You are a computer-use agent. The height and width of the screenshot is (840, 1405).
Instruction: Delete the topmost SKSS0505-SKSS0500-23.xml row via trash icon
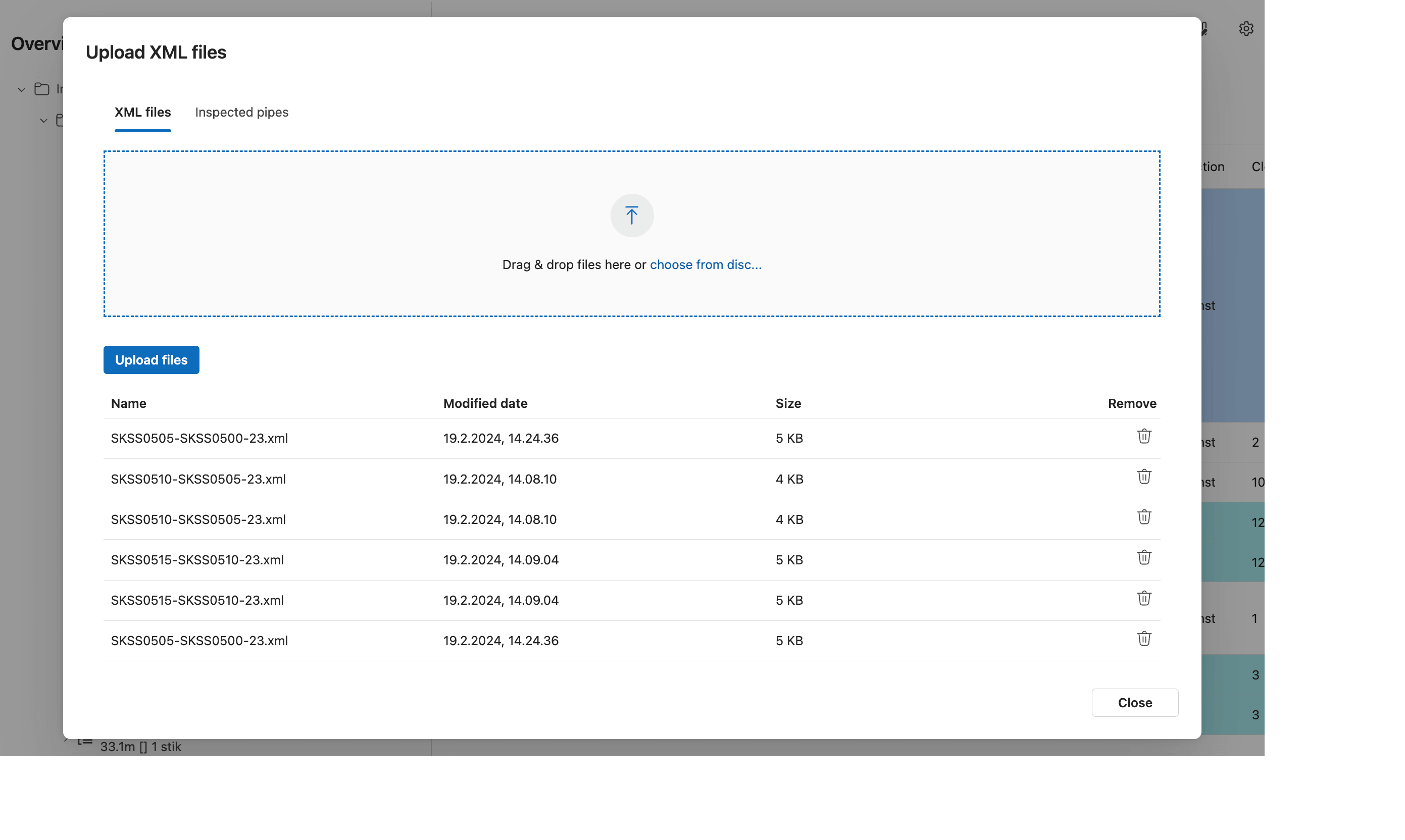click(1144, 436)
